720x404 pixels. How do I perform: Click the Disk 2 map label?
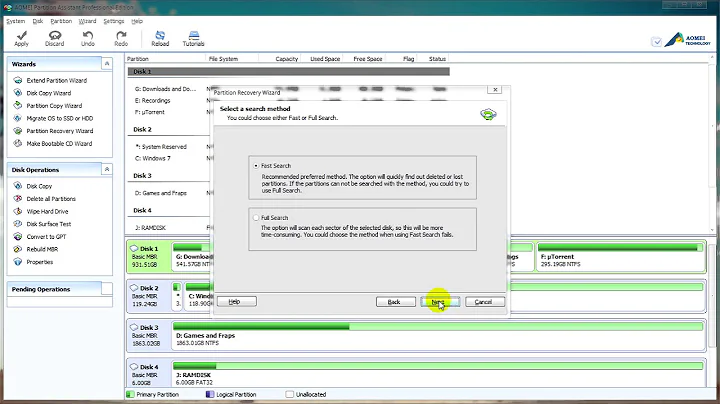149,288
